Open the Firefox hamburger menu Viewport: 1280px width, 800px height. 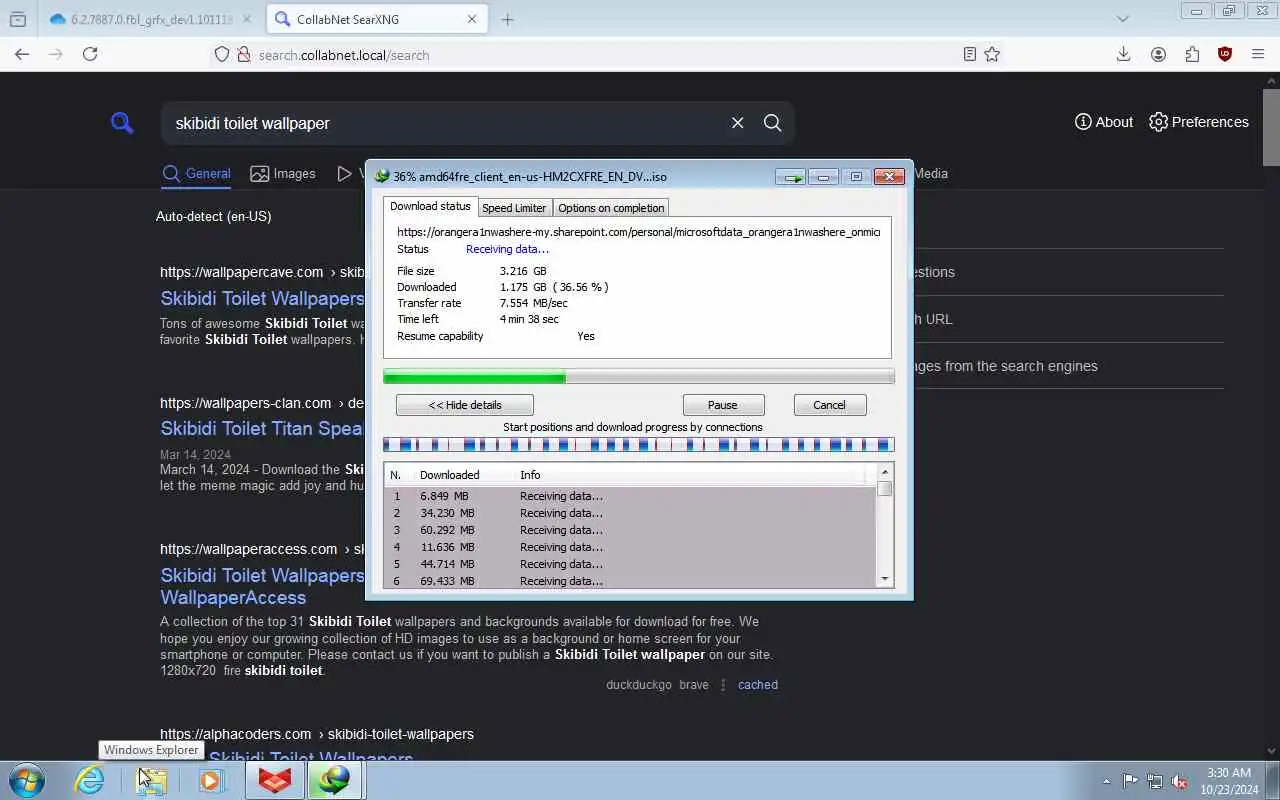click(x=1258, y=54)
